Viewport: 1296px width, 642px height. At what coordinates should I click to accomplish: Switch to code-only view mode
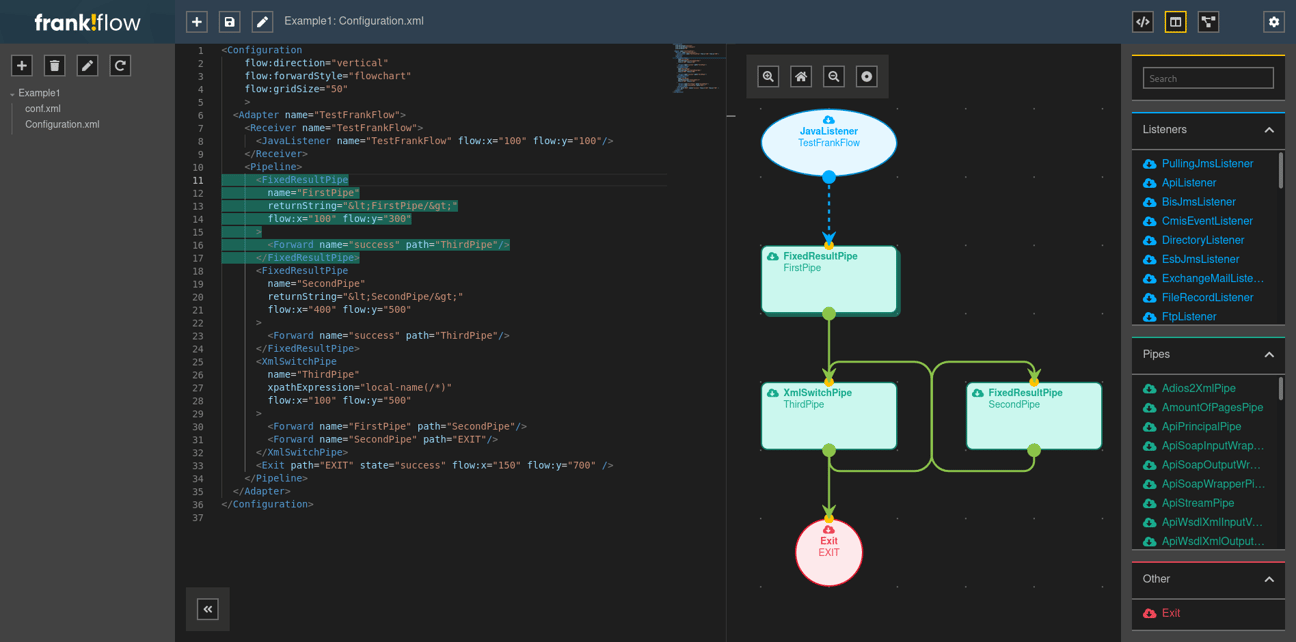tap(1142, 21)
